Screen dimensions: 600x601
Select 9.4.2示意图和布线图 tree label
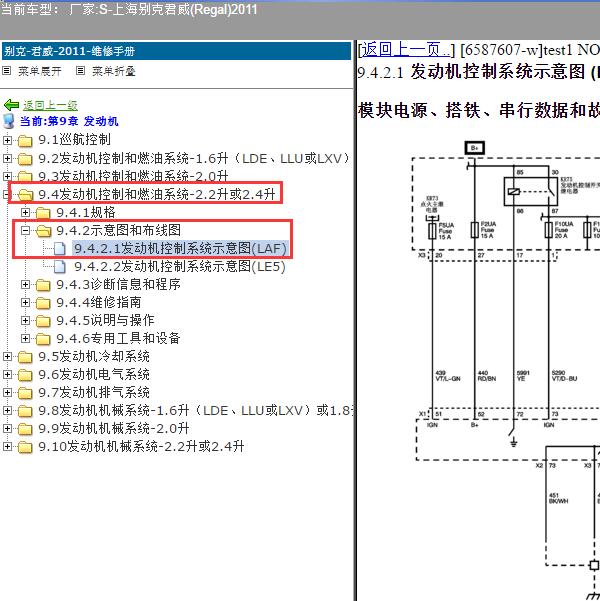[x=118, y=230]
